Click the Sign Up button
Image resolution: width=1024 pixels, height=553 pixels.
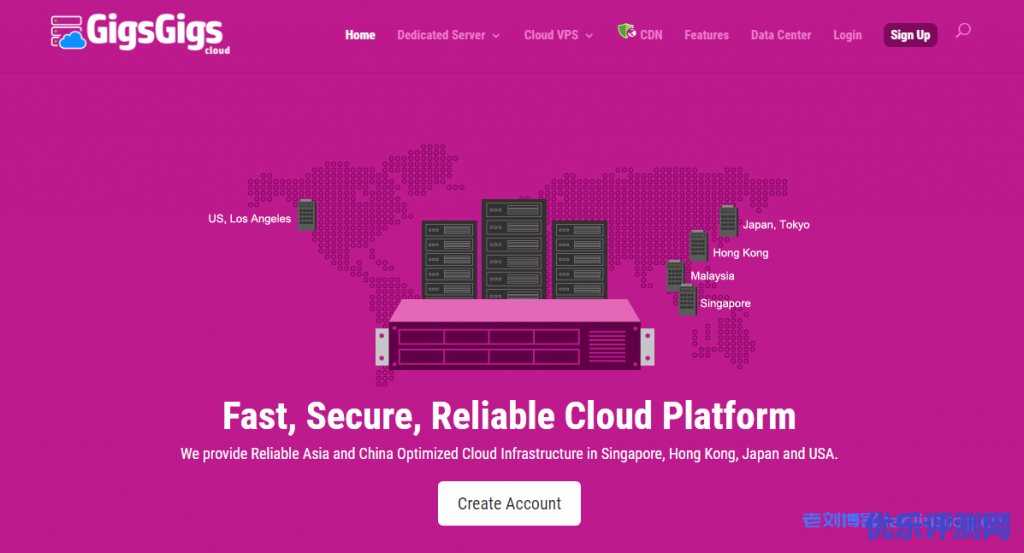click(x=910, y=35)
